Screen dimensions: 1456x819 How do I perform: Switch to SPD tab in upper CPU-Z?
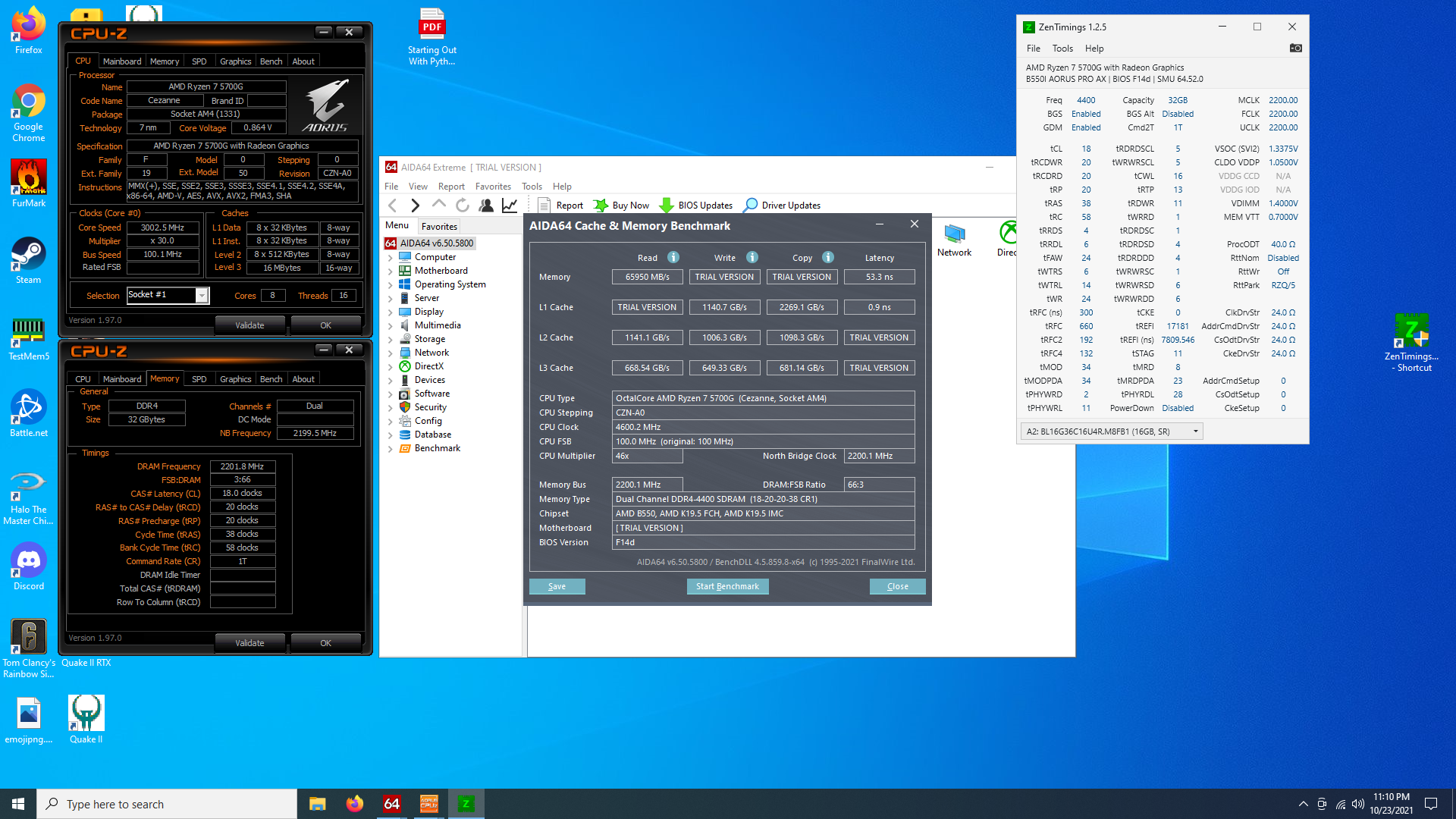click(x=199, y=61)
